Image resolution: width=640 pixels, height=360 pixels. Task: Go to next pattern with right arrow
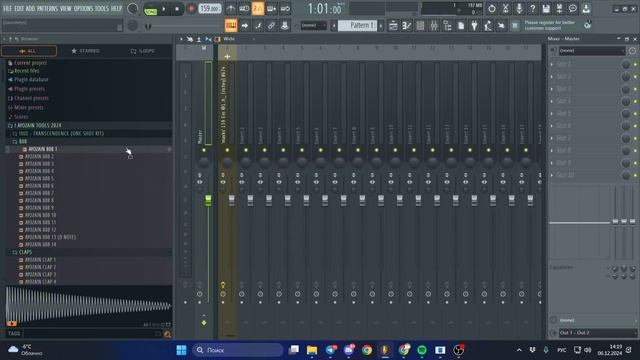(381, 26)
